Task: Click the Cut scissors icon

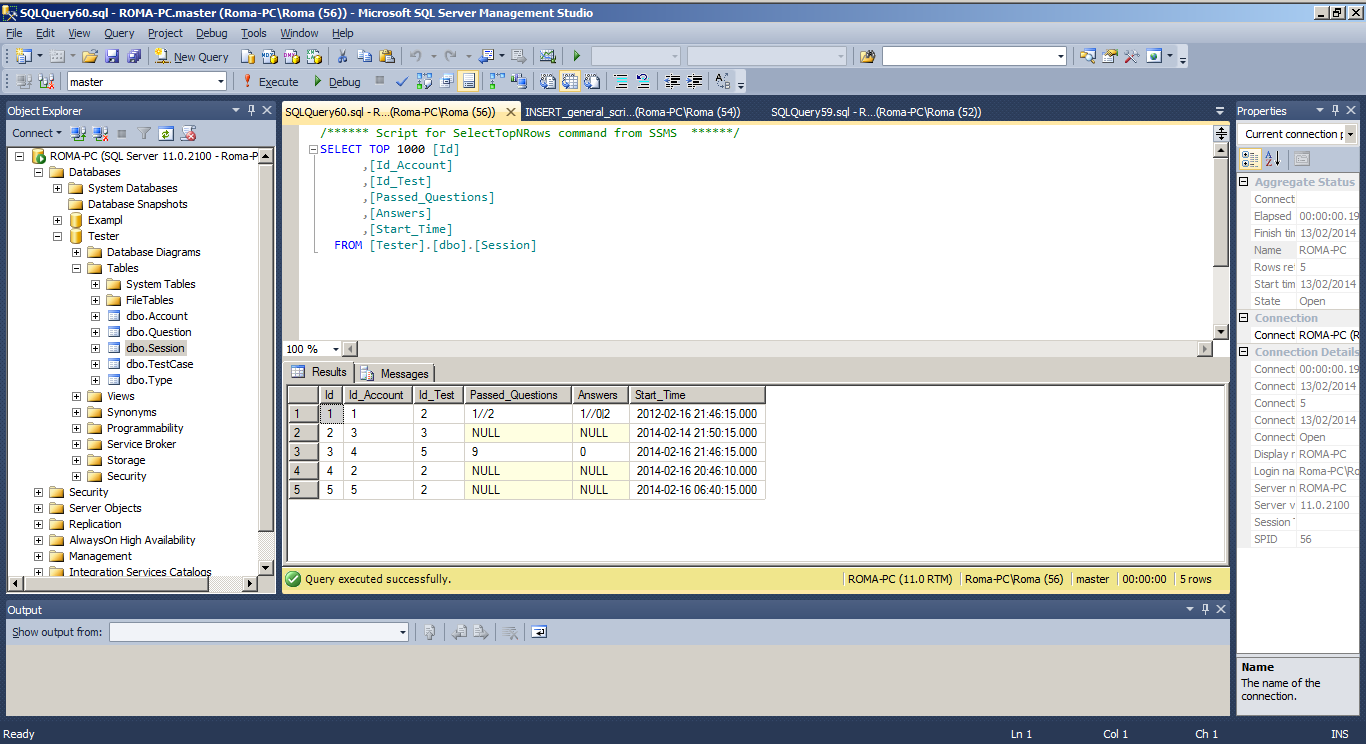Action: coord(342,57)
